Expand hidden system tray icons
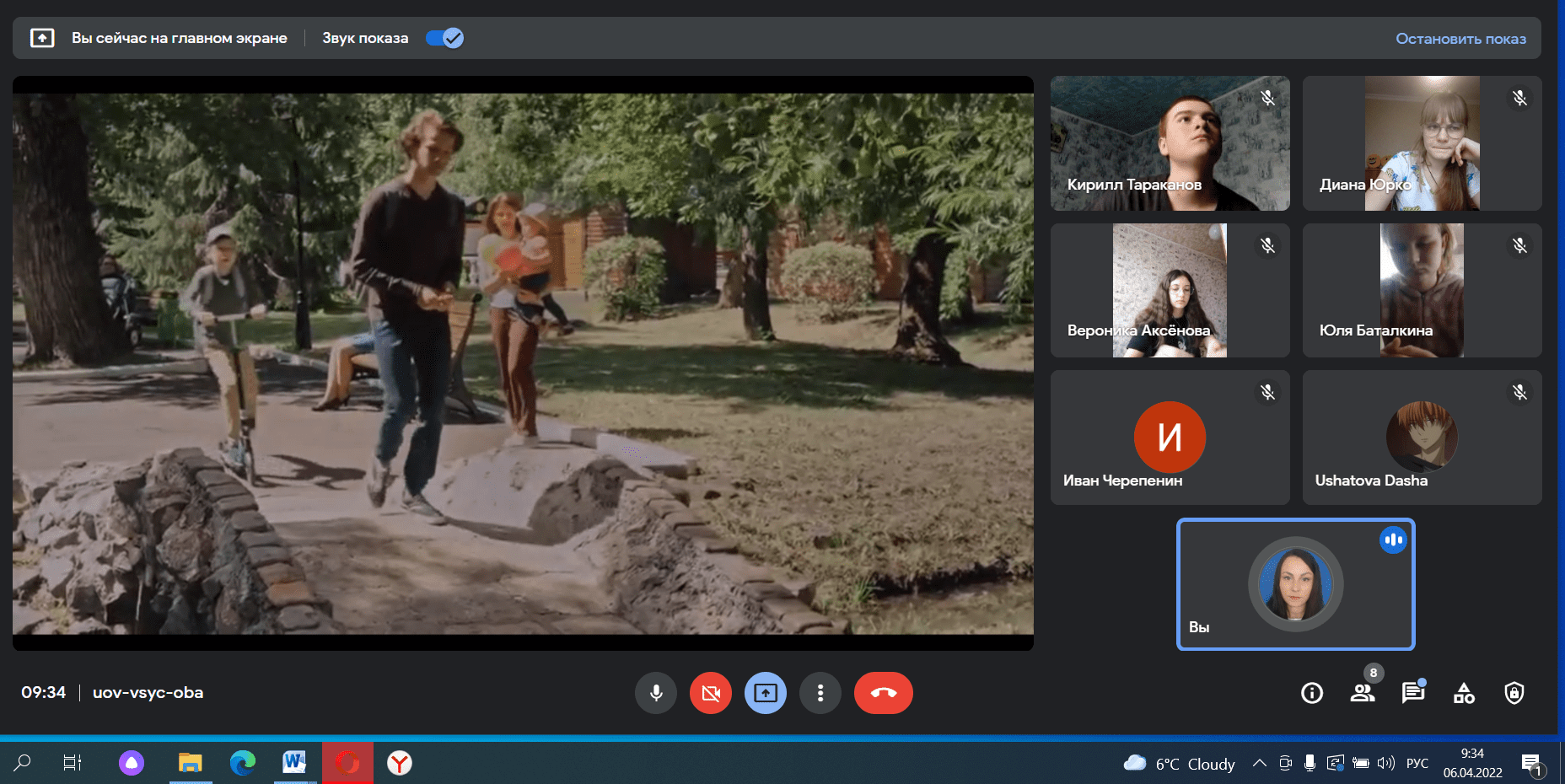 1259,763
